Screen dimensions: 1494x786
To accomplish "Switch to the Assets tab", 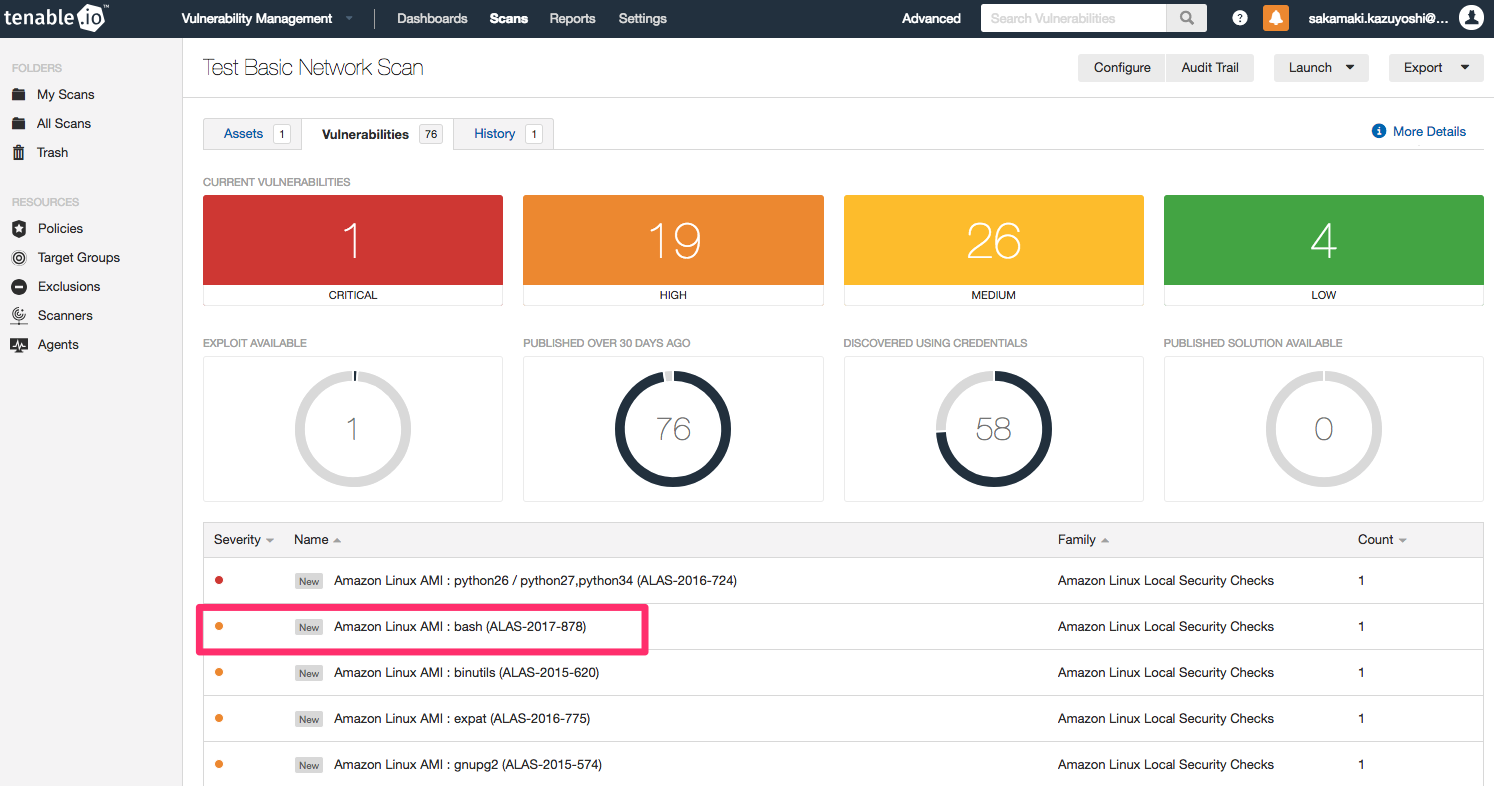I will click(244, 134).
